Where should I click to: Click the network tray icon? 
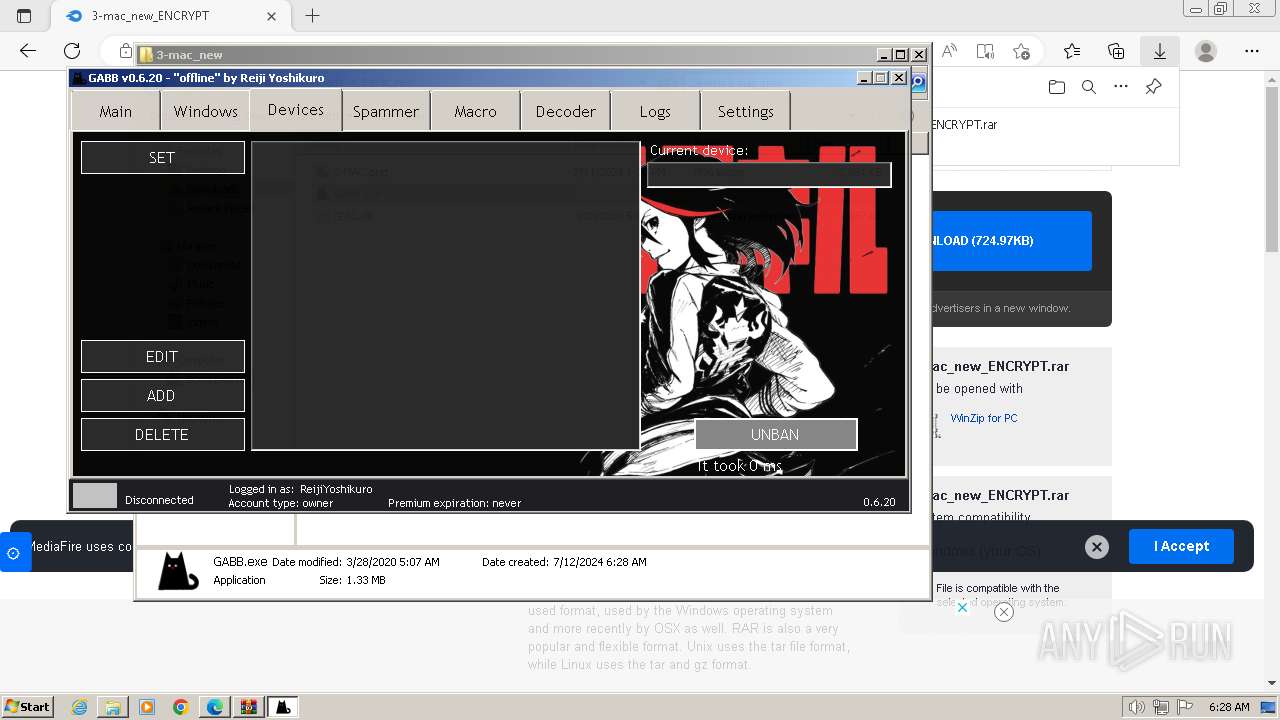pyautogui.click(x=1162, y=707)
